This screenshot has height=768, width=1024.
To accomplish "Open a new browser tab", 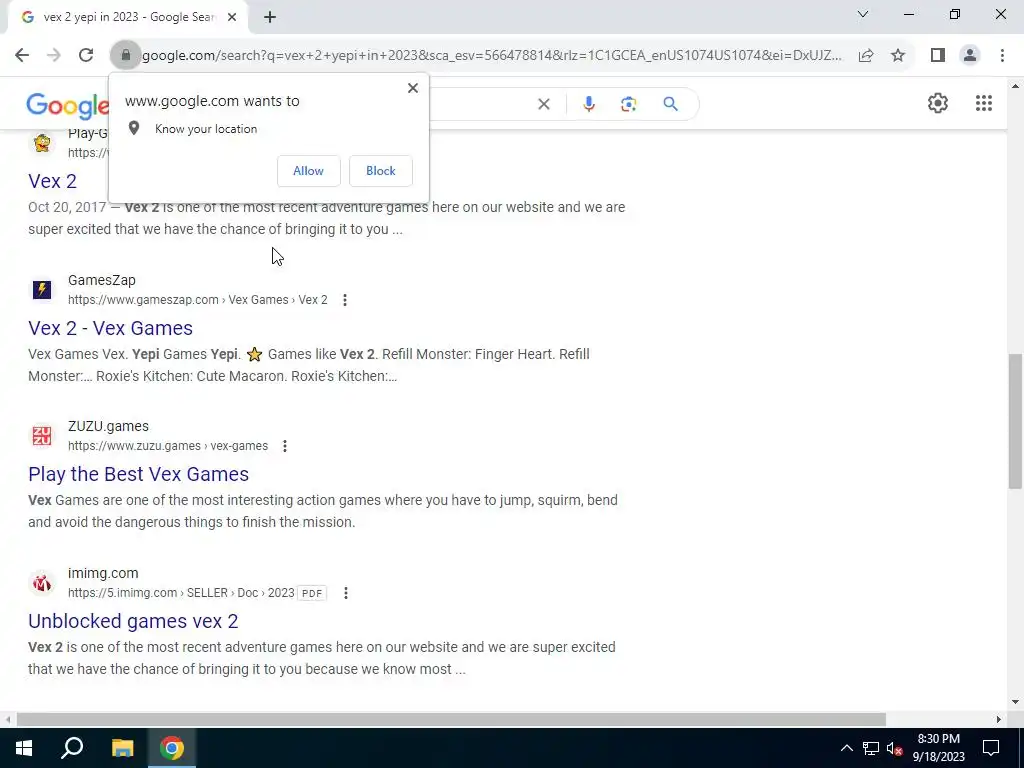I will tap(270, 17).
